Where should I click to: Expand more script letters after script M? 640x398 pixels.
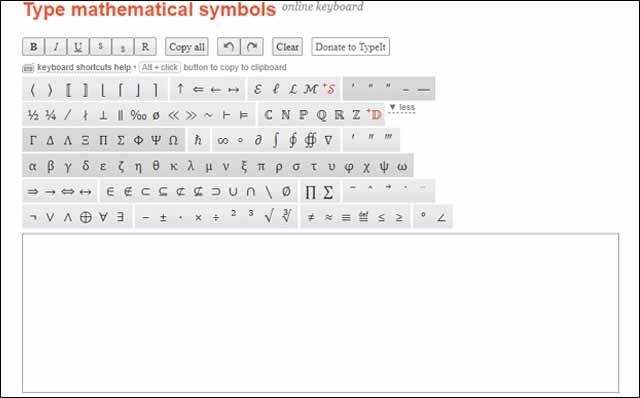pyautogui.click(x=330, y=89)
